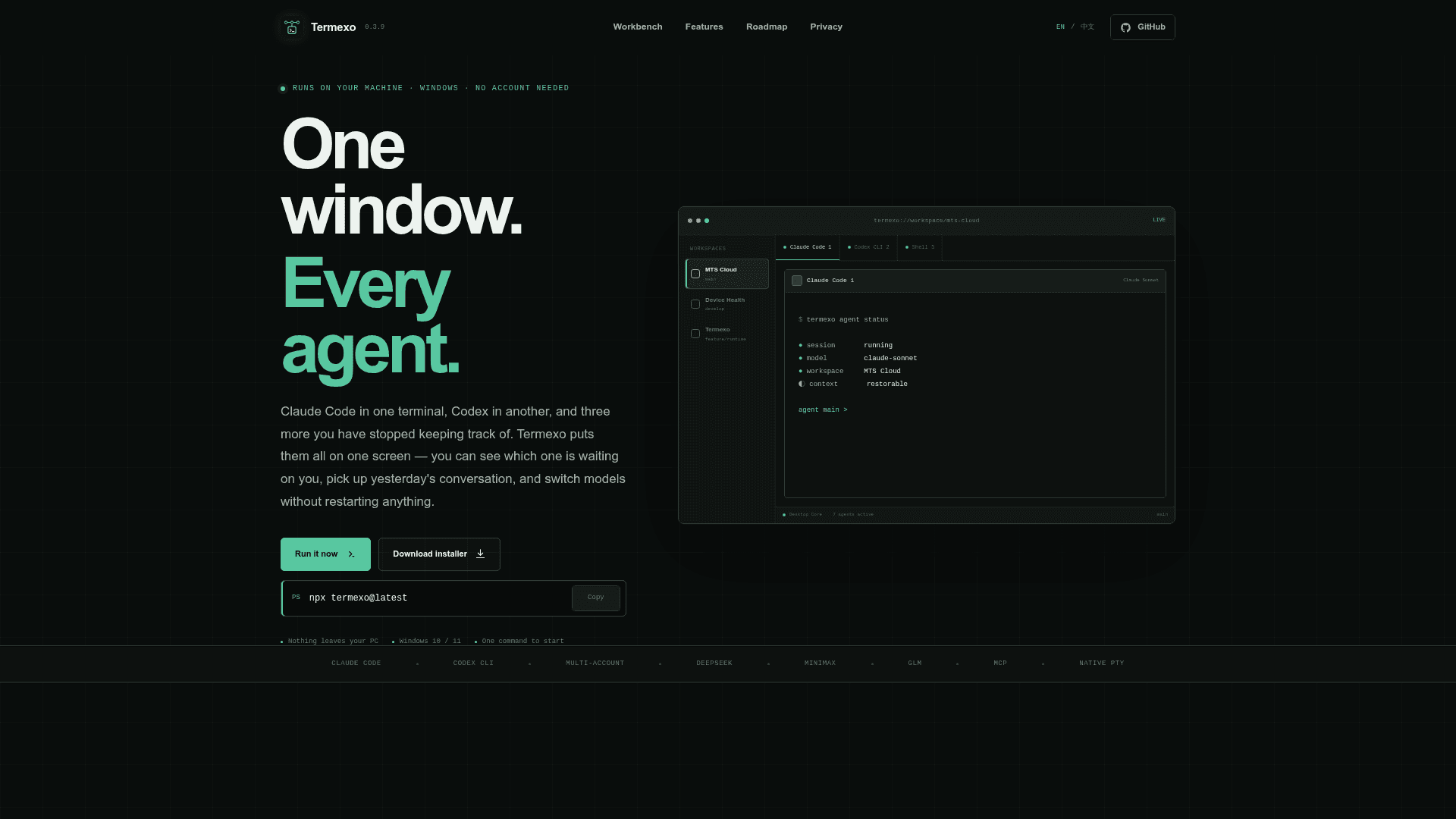Click CODEX CLI in the bottom ticker strip

(473, 664)
